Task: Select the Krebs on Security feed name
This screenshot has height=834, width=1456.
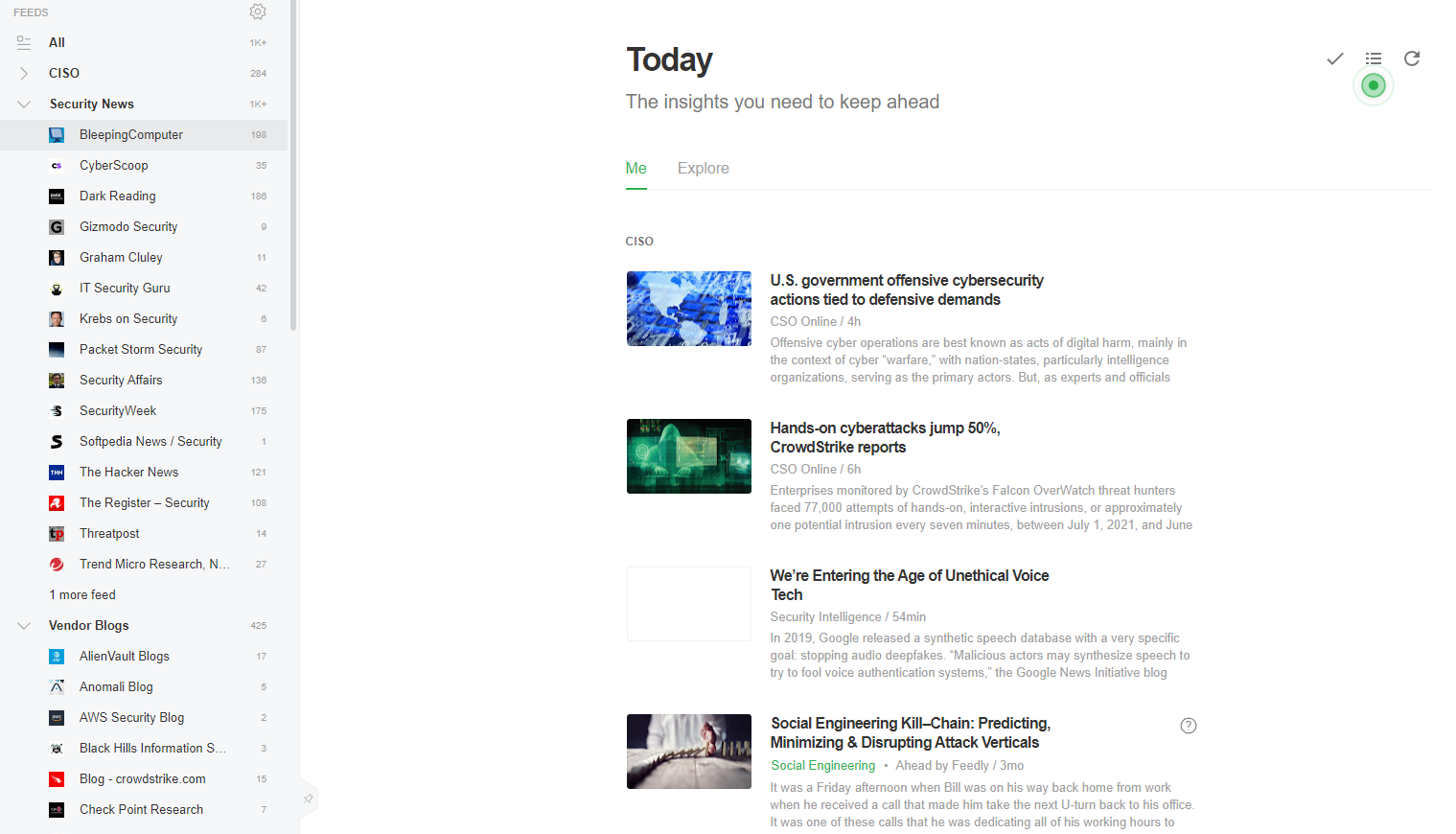Action: click(128, 319)
